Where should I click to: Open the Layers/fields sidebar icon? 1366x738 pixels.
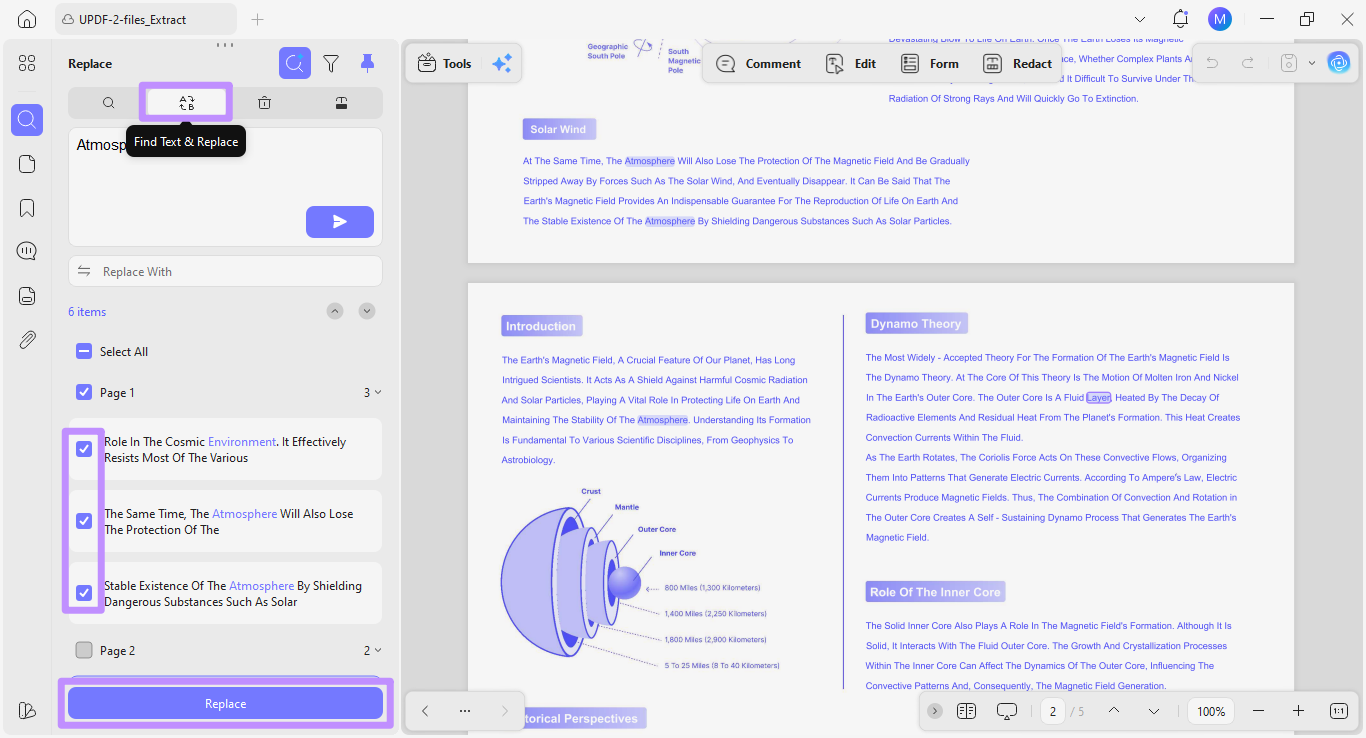tap(27, 295)
